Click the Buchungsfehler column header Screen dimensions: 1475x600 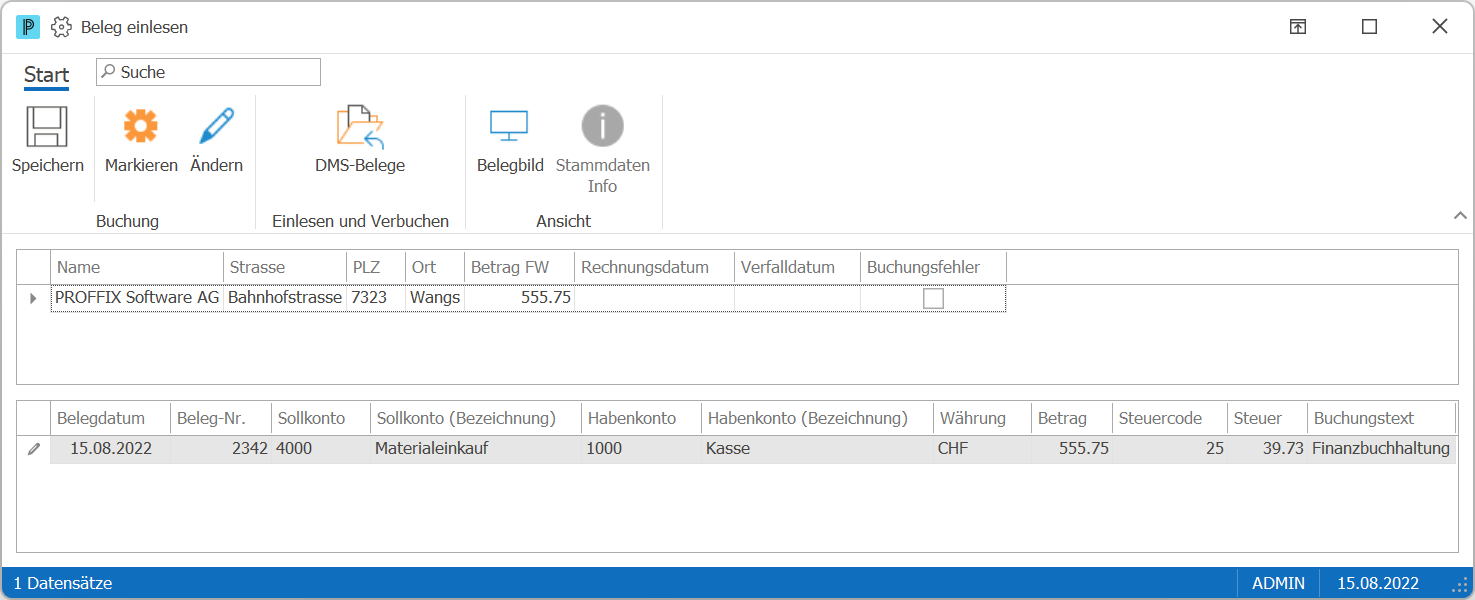(x=934, y=267)
